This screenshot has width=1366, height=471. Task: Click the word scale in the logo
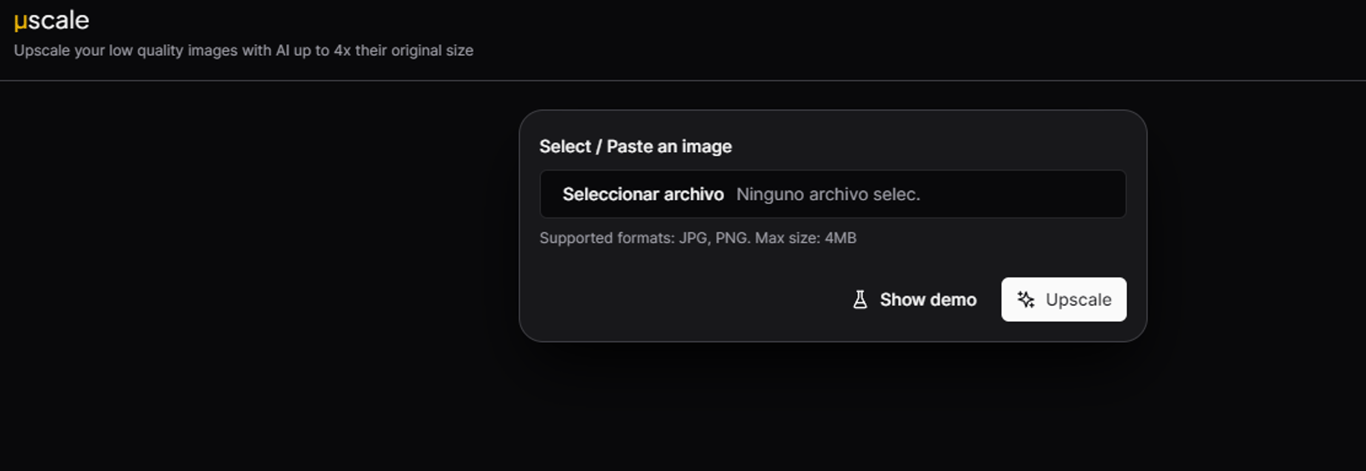pos(58,20)
